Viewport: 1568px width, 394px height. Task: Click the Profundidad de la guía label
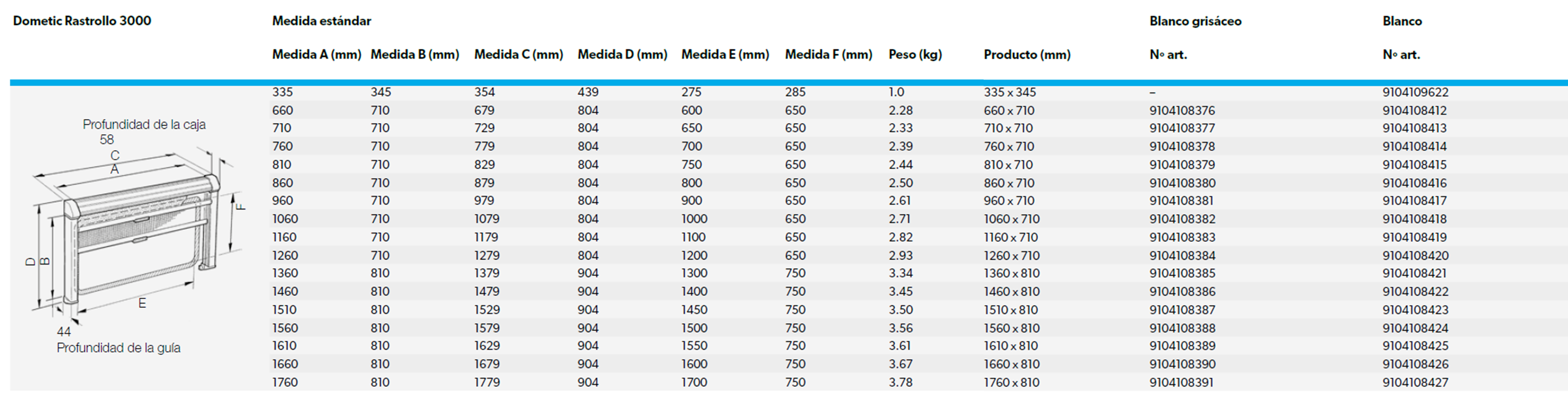click(119, 348)
